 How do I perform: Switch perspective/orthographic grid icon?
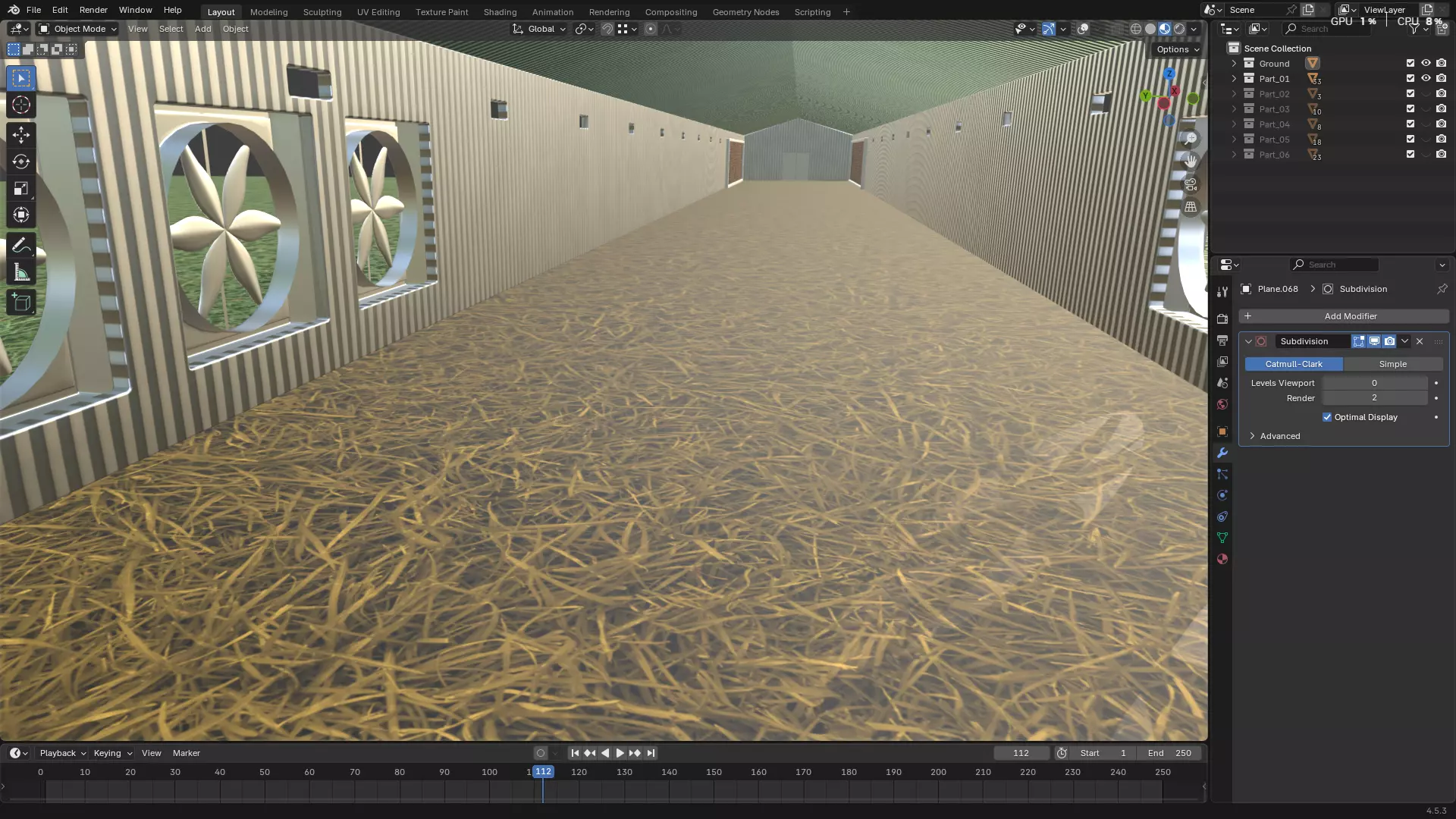pyautogui.click(x=1191, y=206)
